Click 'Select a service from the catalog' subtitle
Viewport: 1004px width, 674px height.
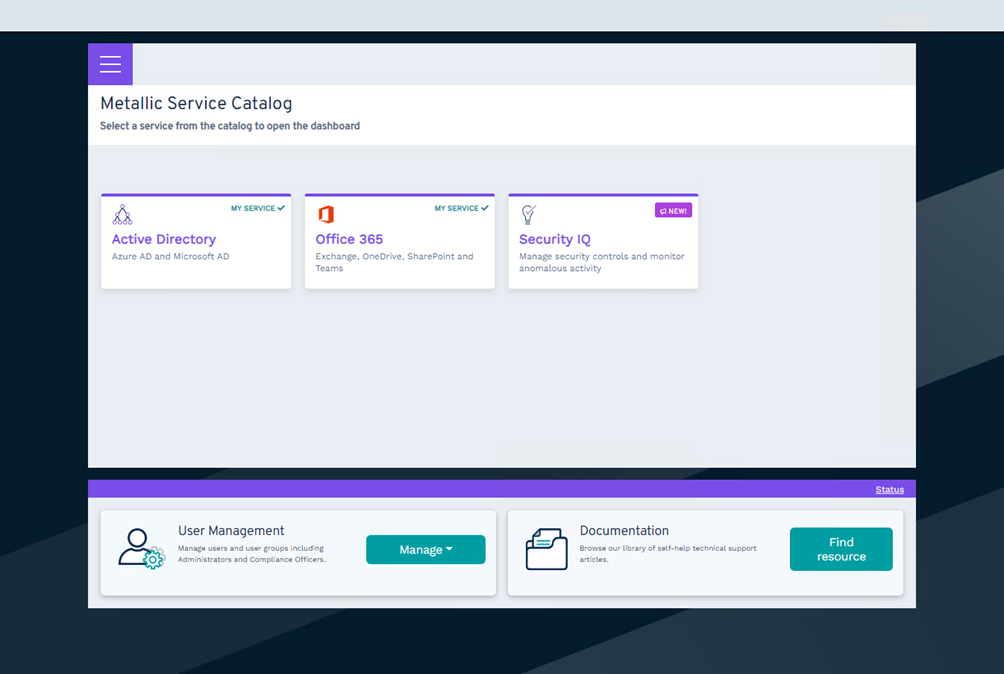coord(230,126)
